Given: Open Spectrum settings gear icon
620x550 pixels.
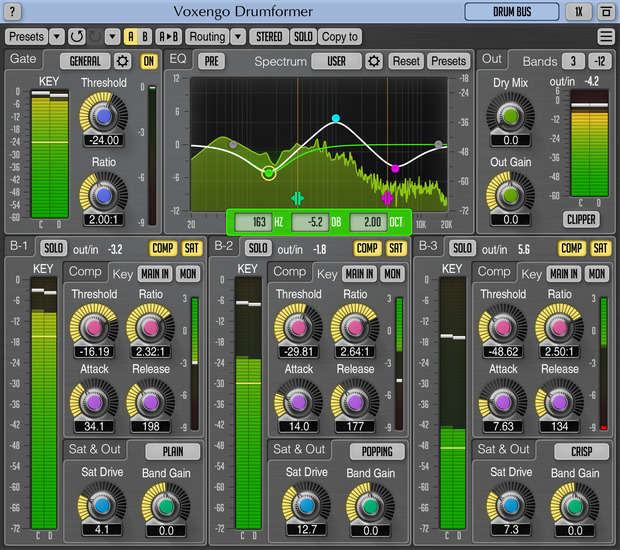Looking at the screenshot, I should pyautogui.click(x=374, y=61).
